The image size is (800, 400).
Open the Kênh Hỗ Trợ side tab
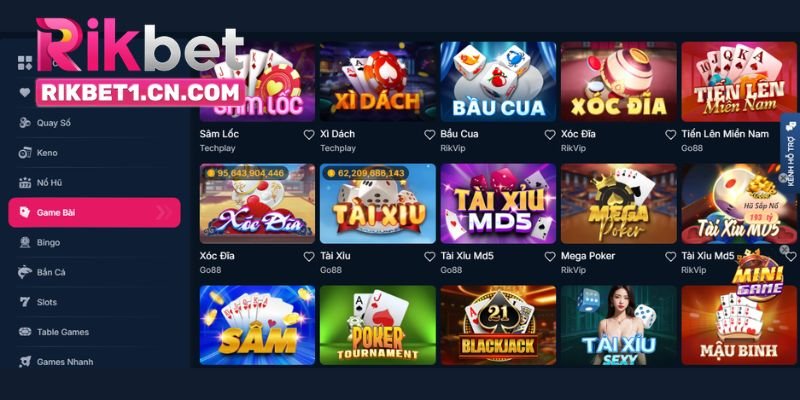tap(790, 152)
